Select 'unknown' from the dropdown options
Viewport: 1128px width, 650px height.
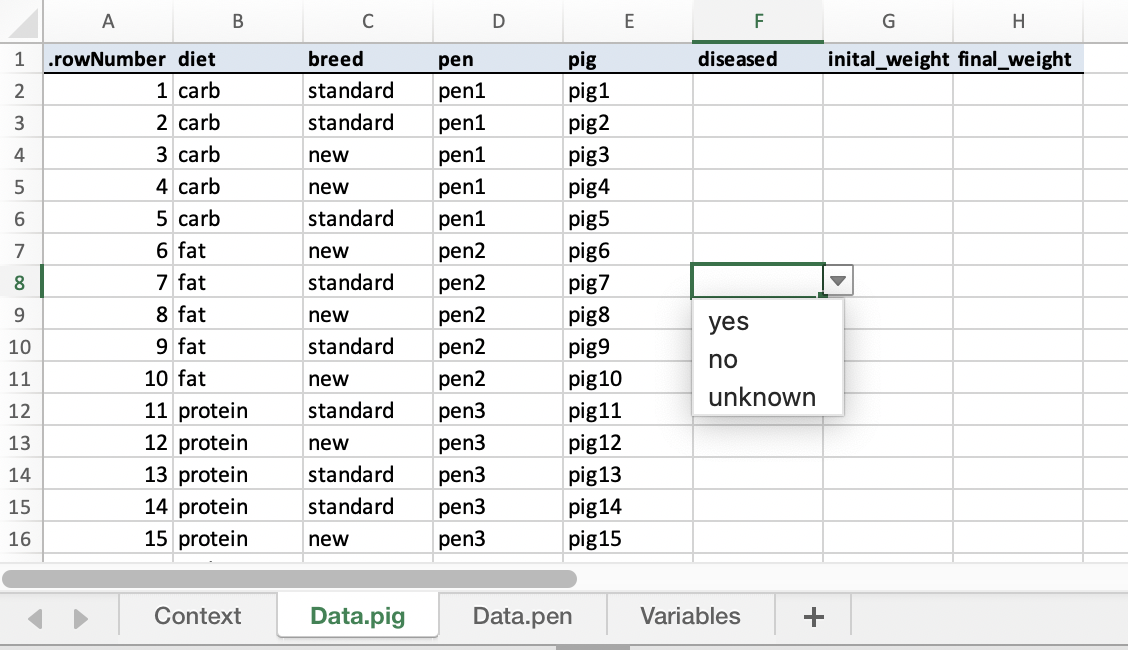click(762, 397)
